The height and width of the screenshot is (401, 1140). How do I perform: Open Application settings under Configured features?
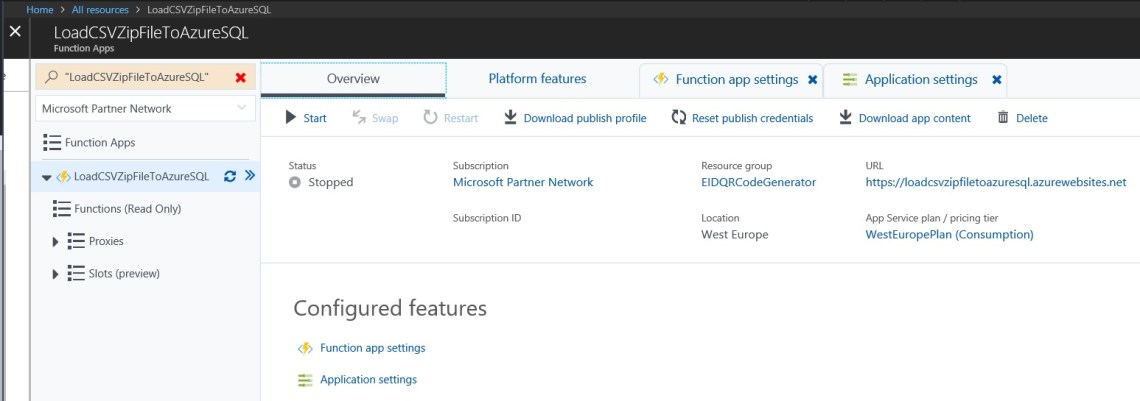coord(368,379)
